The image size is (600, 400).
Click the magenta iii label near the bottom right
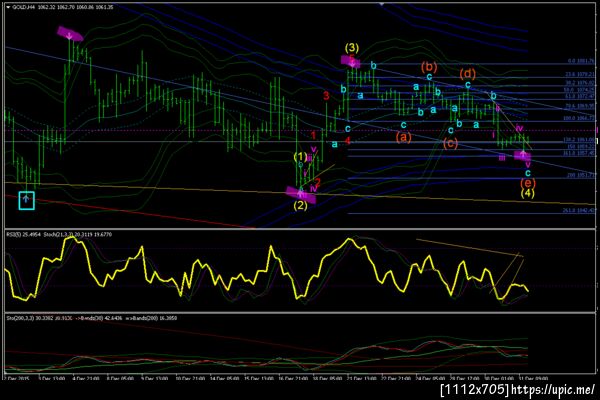pyautogui.click(x=502, y=158)
